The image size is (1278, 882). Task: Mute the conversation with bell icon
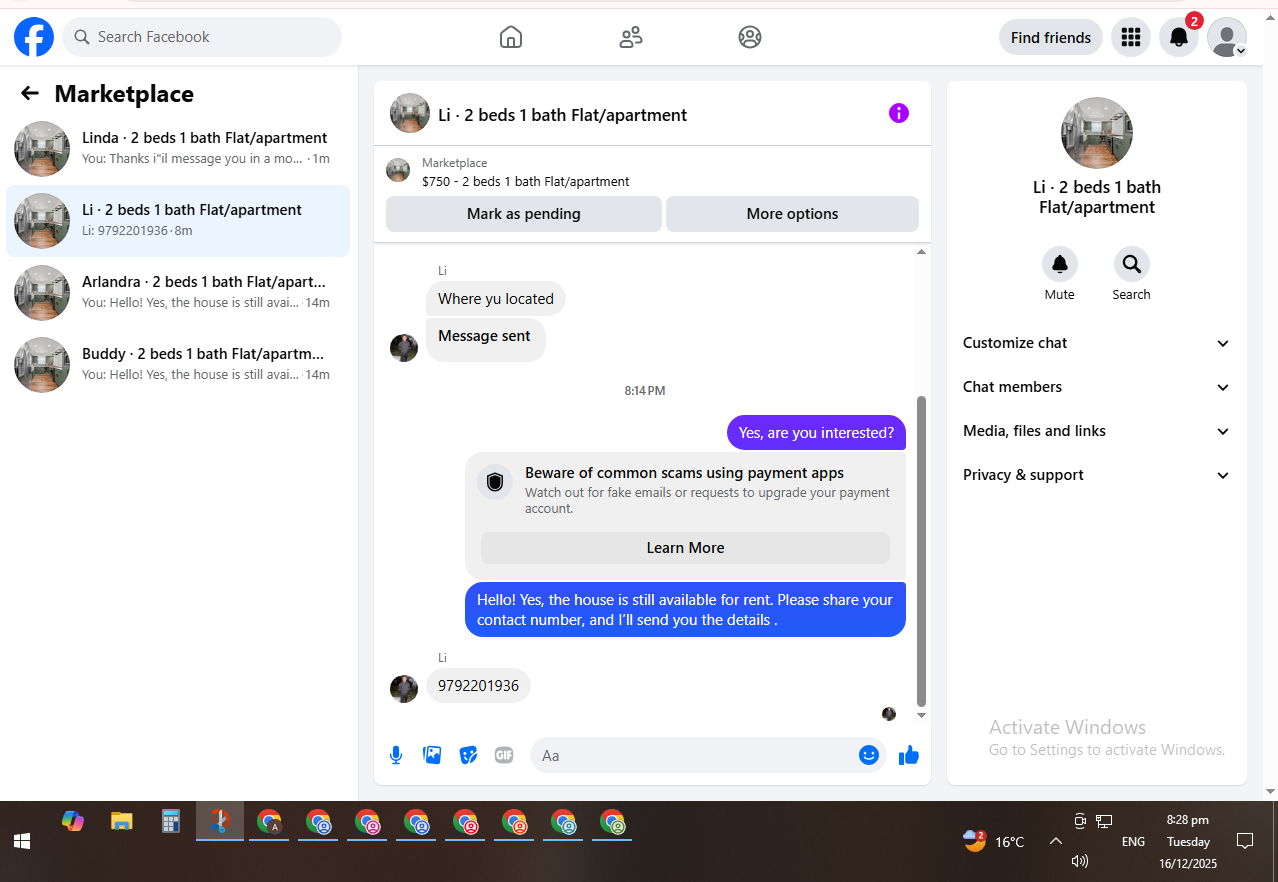(x=1060, y=264)
